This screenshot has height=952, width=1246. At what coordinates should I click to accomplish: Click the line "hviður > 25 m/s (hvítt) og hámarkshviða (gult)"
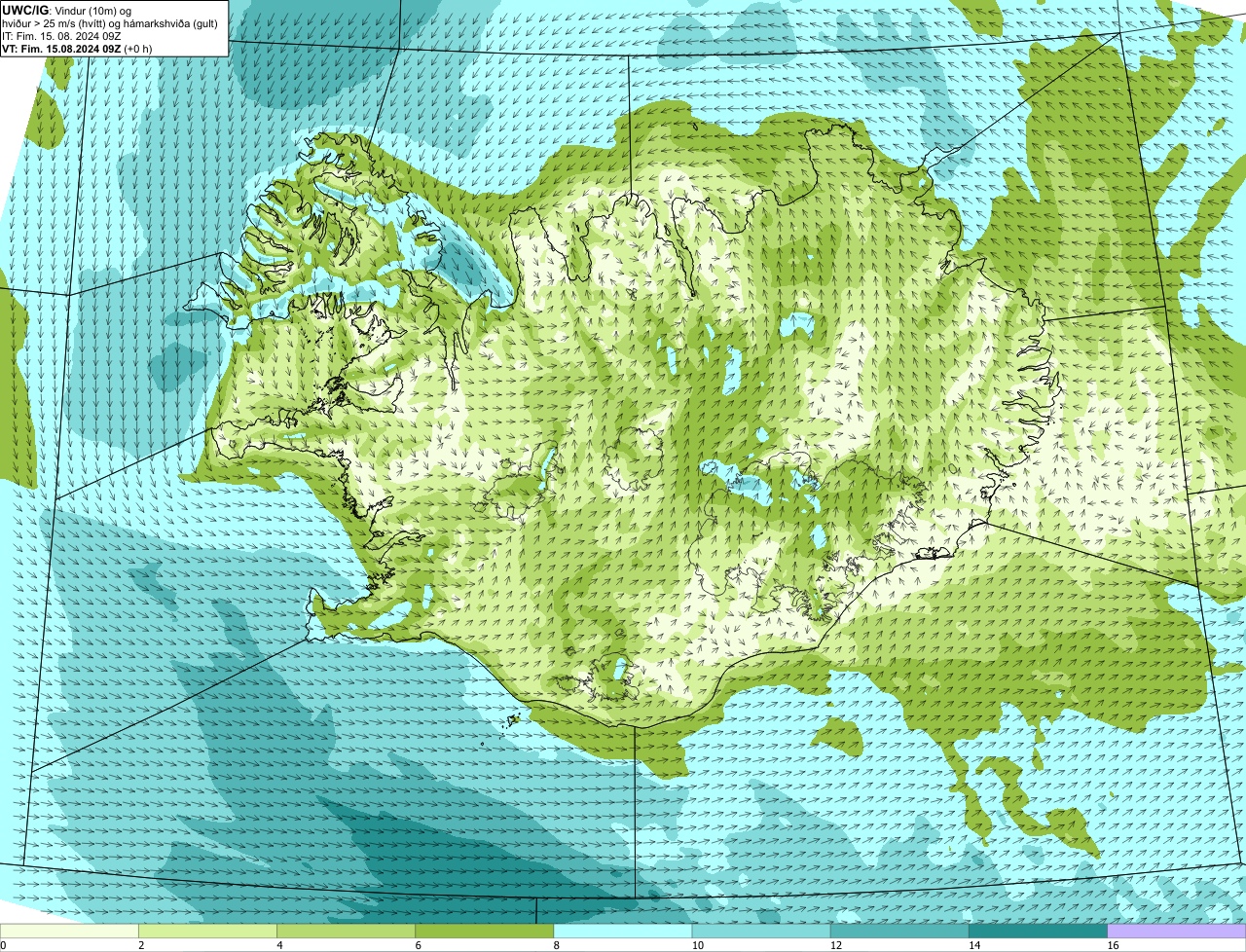(x=110, y=23)
